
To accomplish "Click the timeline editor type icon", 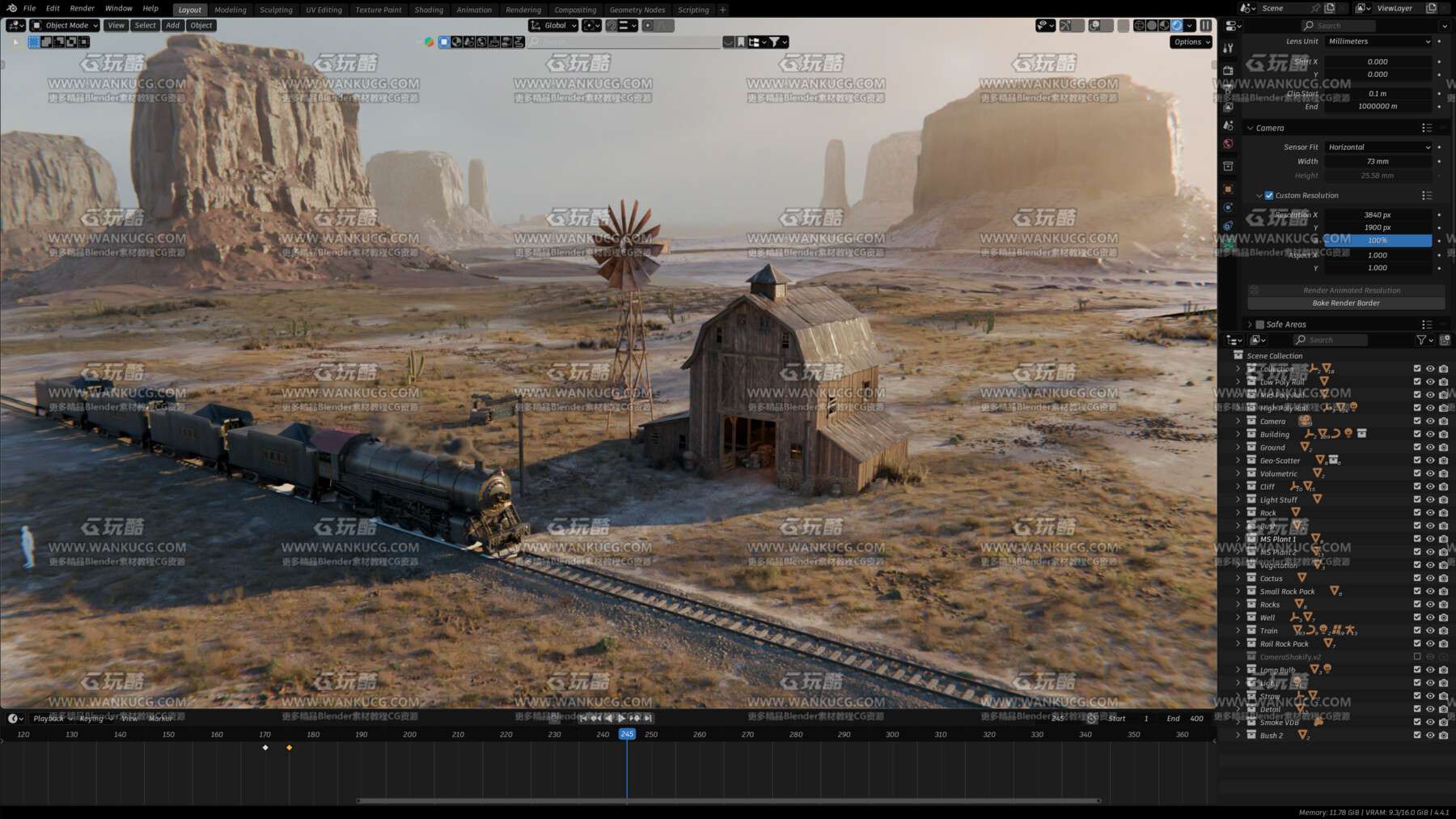I will click(x=15, y=719).
